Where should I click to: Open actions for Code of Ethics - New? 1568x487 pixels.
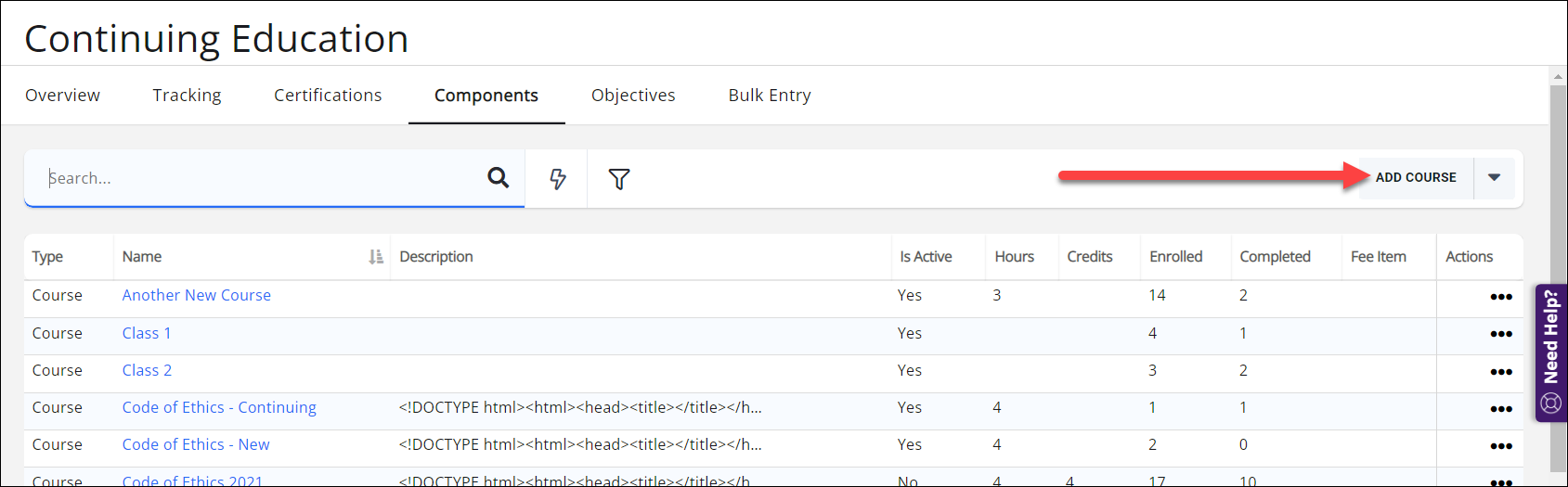(x=1500, y=446)
